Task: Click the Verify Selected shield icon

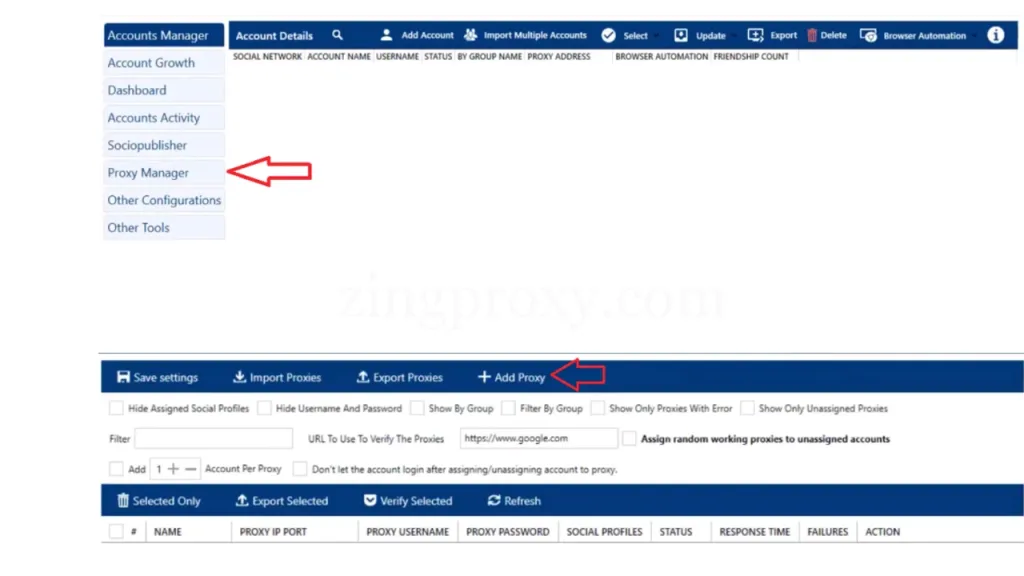Action: [370, 501]
